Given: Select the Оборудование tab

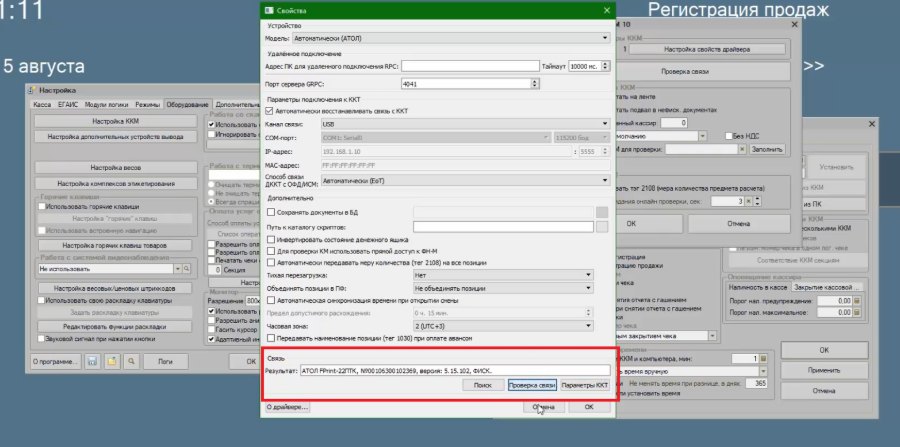Looking at the screenshot, I should (187, 105).
